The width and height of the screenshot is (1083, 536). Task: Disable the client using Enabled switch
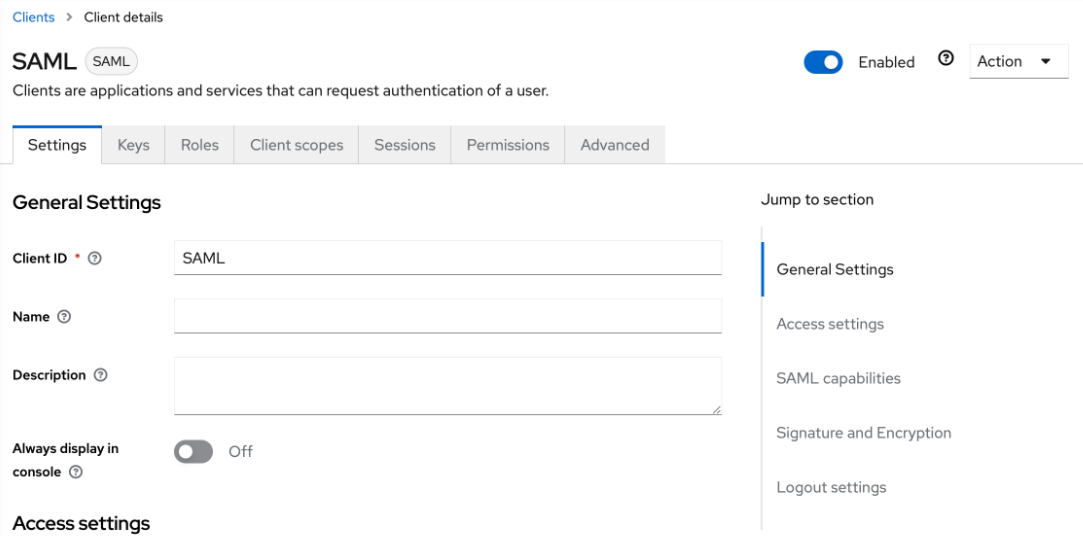[x=823, y=62]
